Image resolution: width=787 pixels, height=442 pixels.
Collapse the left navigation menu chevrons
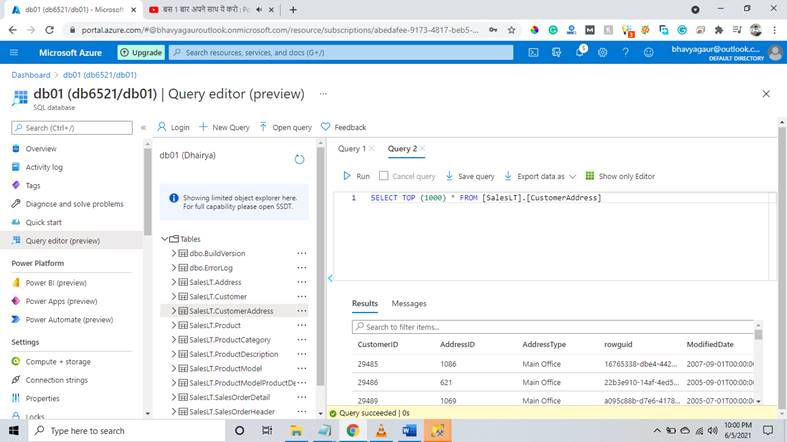click(x=144, y=127)
